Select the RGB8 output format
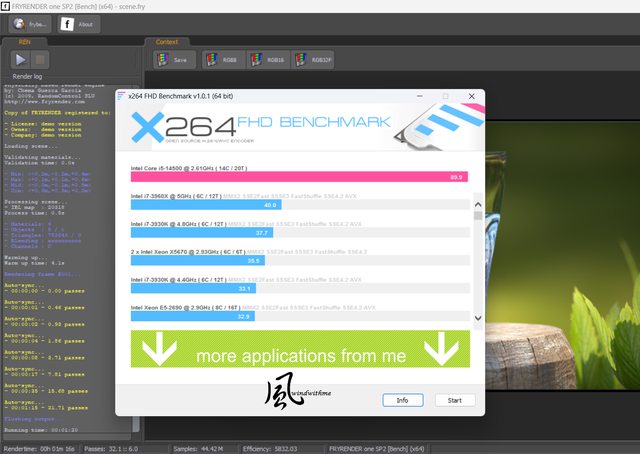 (x=221, y=60)
